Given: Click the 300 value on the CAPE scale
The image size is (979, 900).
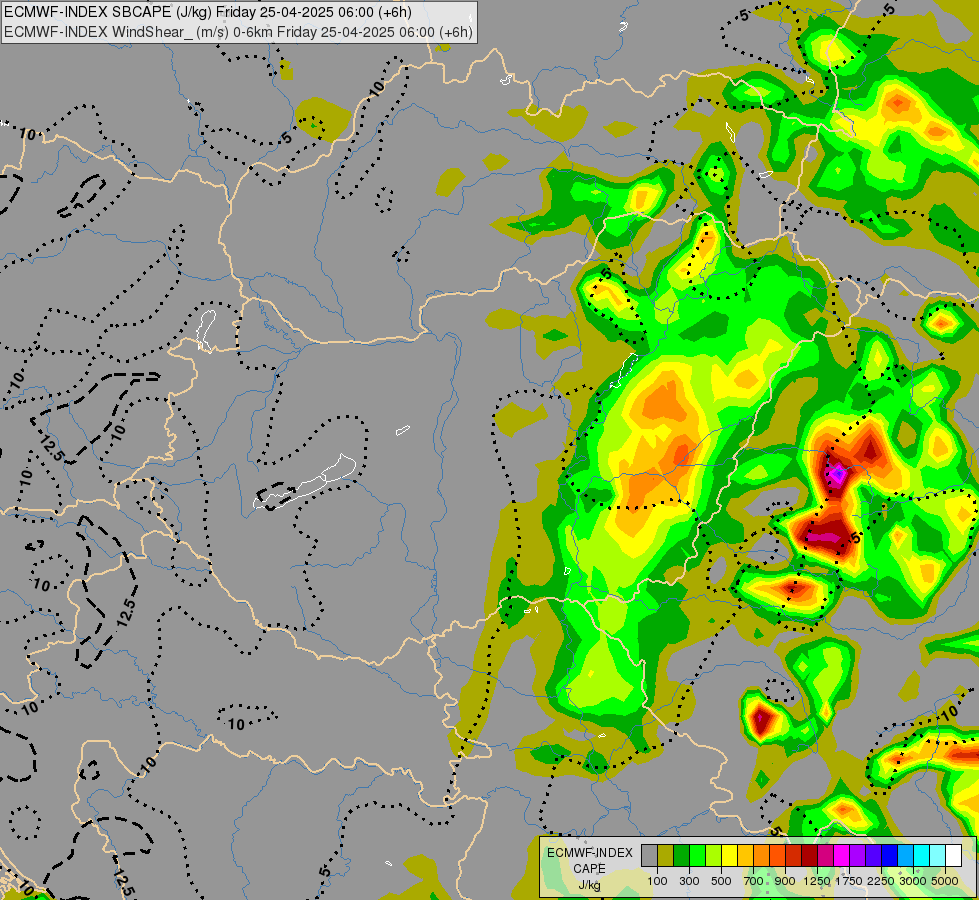Looking at the screenshot, I should (689, 881).
